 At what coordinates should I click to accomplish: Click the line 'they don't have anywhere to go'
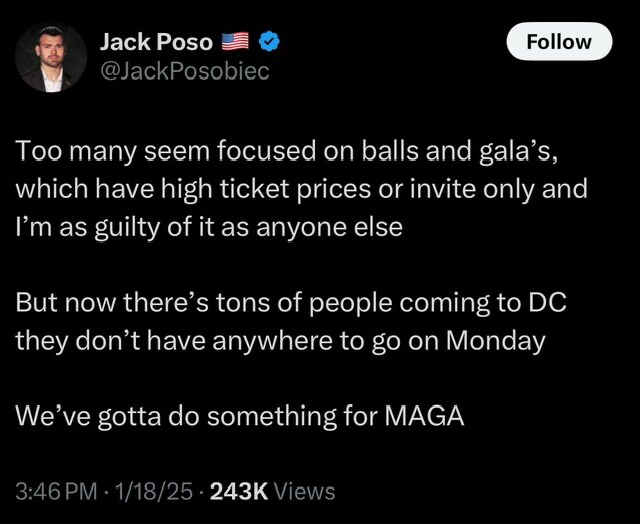click(281, 341)
